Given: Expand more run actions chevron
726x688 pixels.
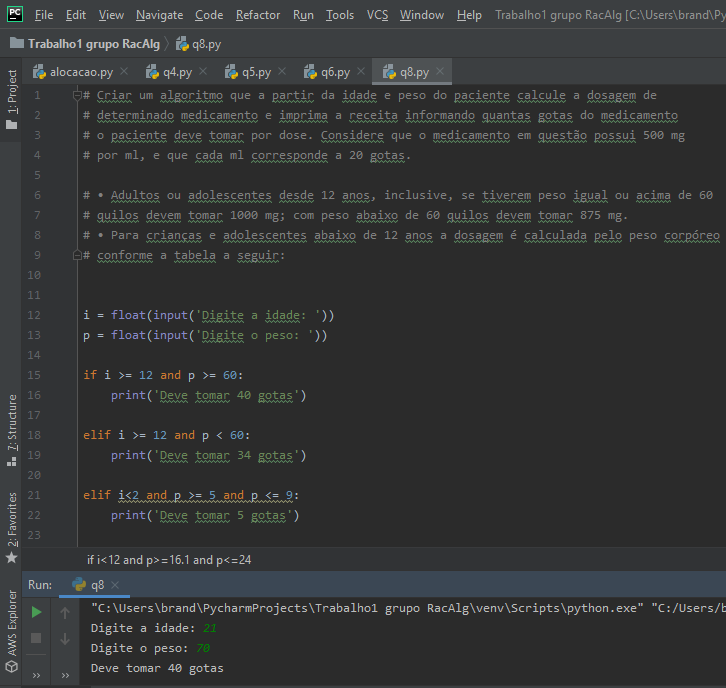Looking at the screenshot, I should [x=36, y=675].
